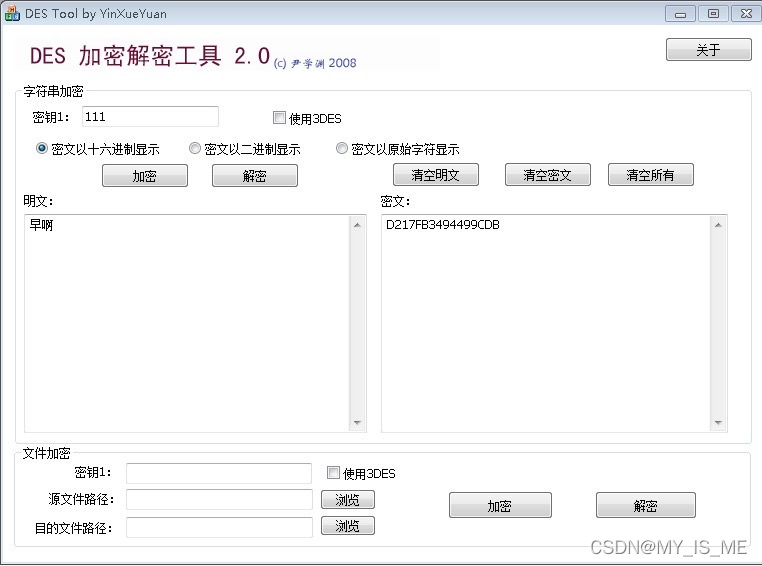Maximize the DES Tool window
Screen dimensions: 762x566
(713, 14)
